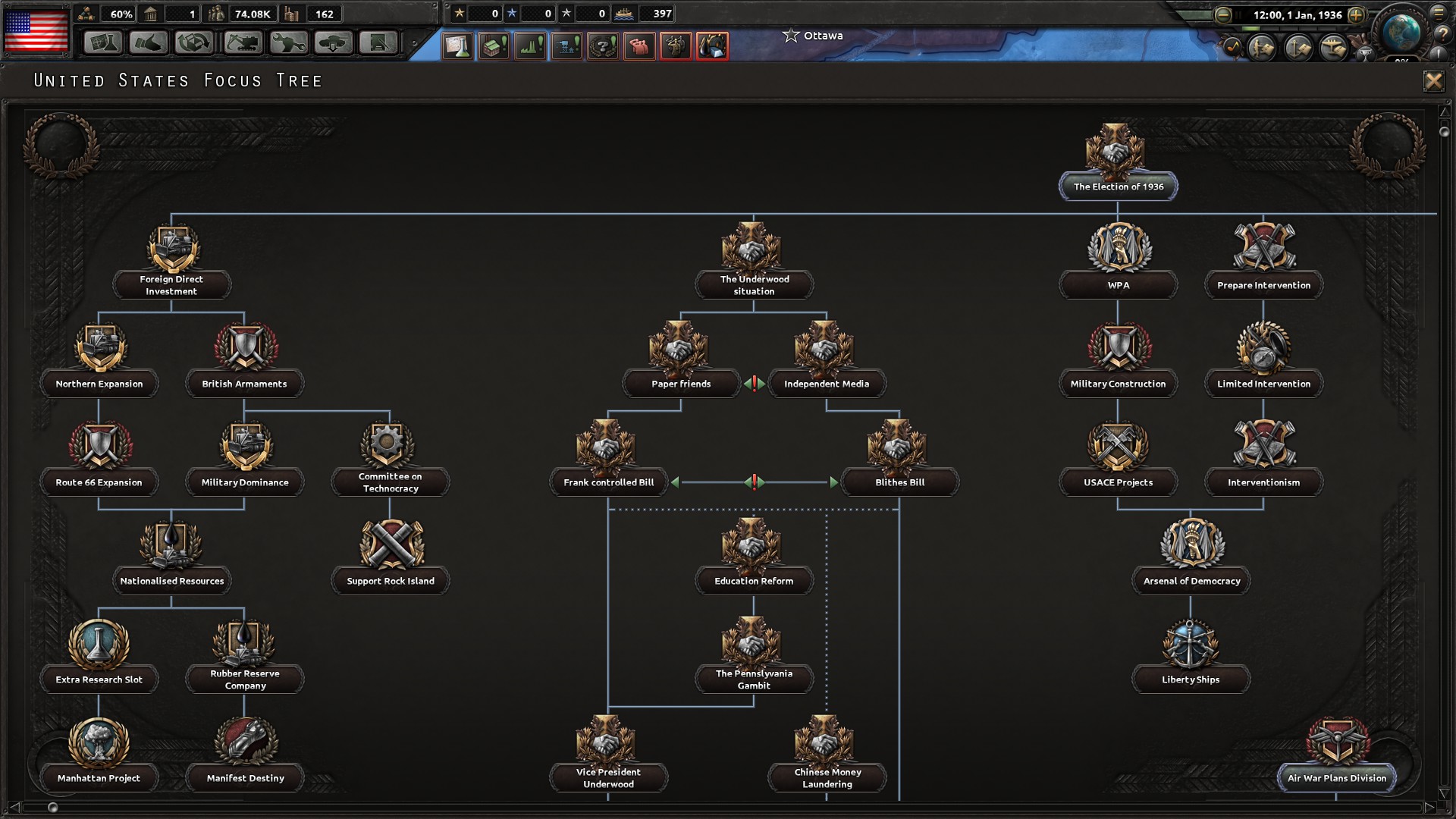Click the horizontal scrollbar handle
The width and height of the screenshot is (1456, 819).
[52, 808]
